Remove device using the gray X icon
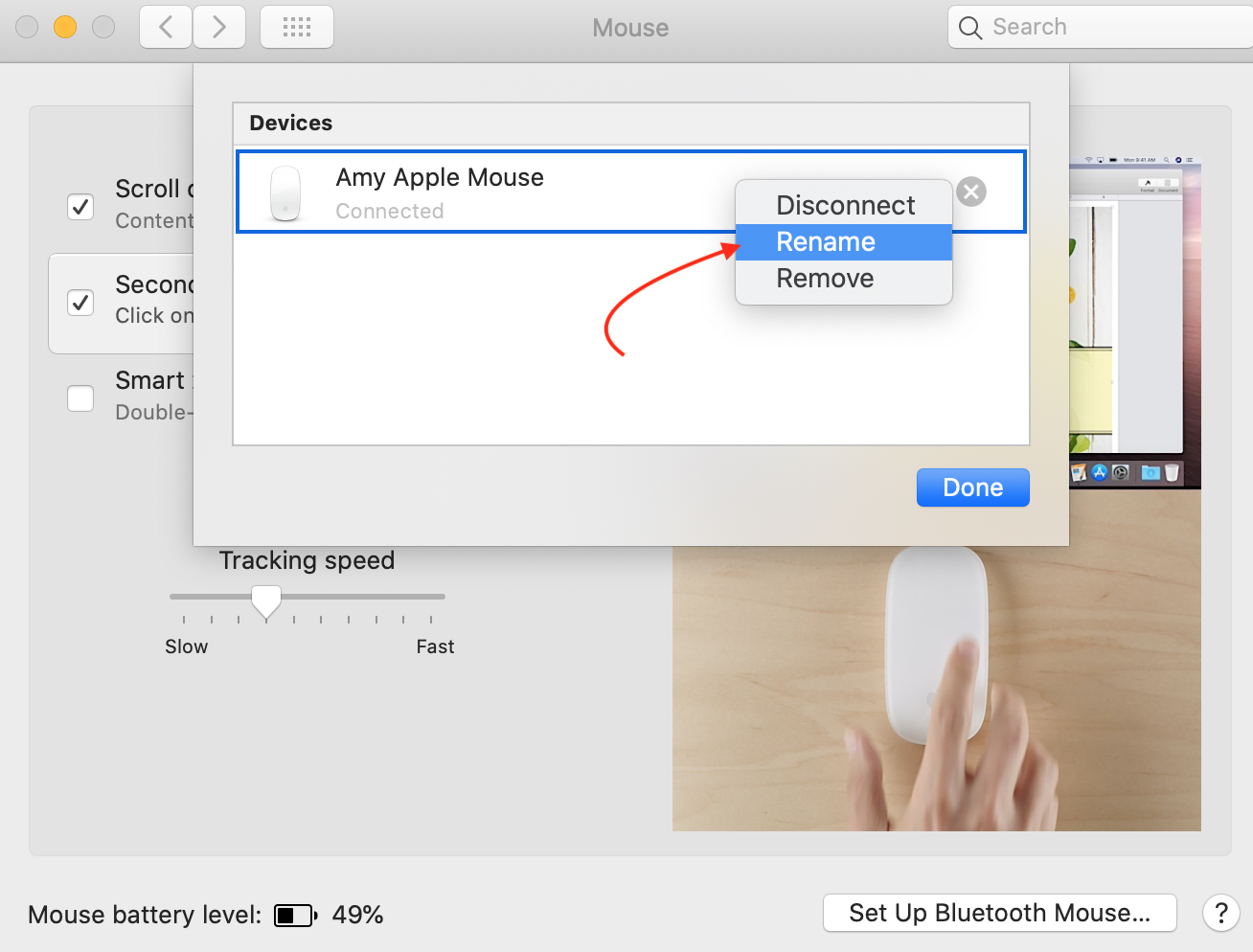The image size is (1253, 952). [x=970, y=192]
